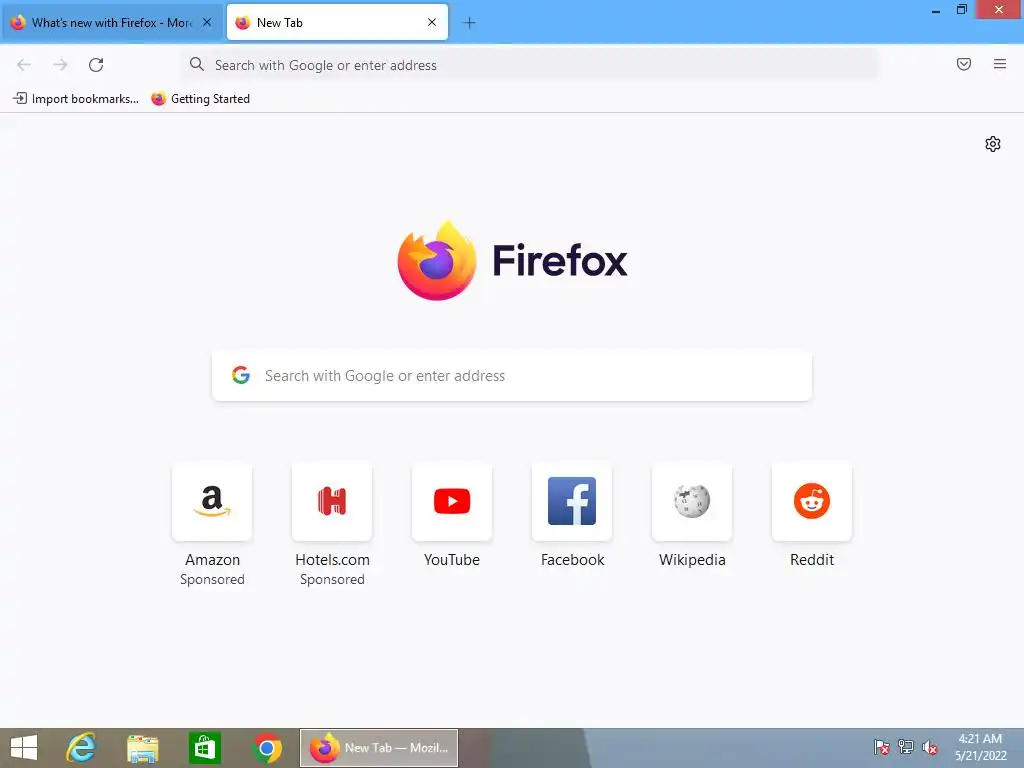Open File Explorer from taskbar

coord(143,748)
